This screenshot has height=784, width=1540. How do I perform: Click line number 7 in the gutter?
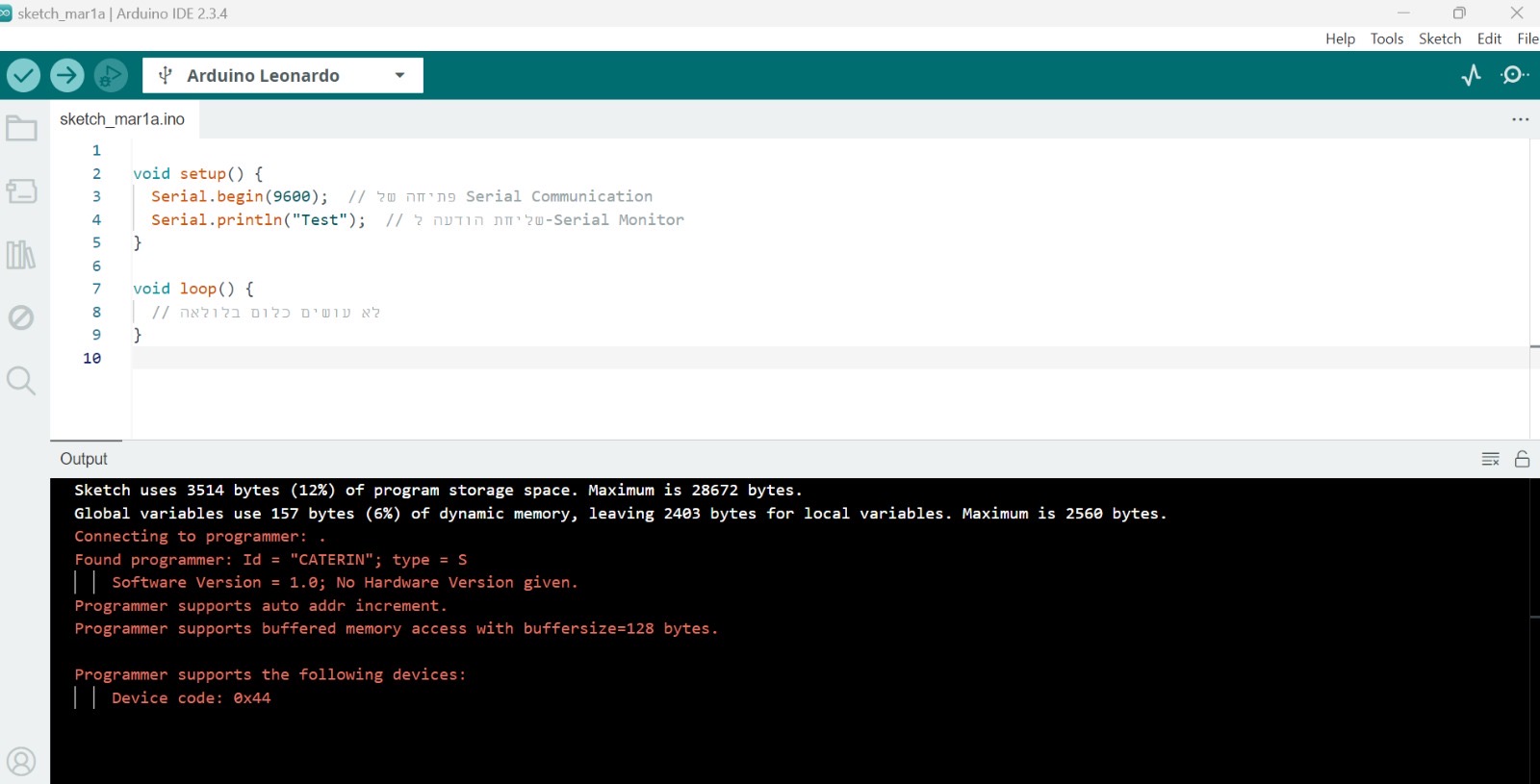pos(96,289)
